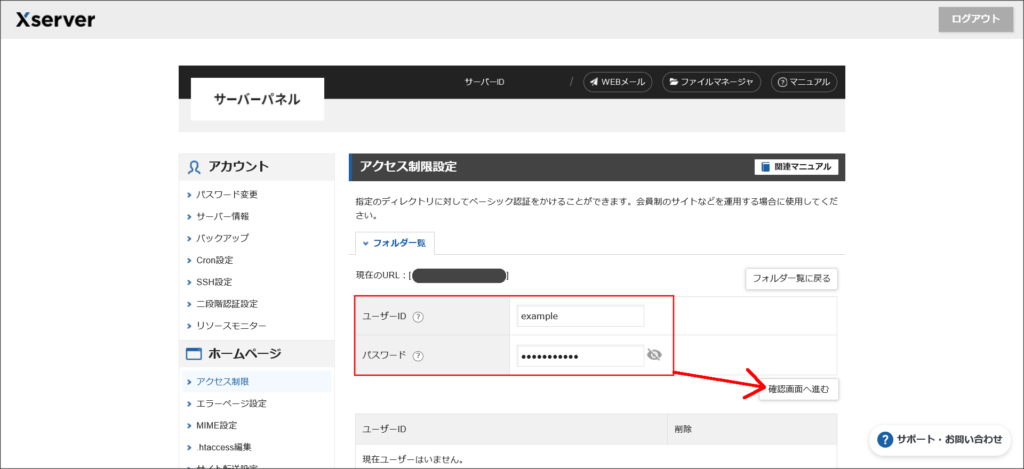The image size is (1024, 469).
Task: Open サーバー情報 in the sidebar
Action: [x=222, y=216]
